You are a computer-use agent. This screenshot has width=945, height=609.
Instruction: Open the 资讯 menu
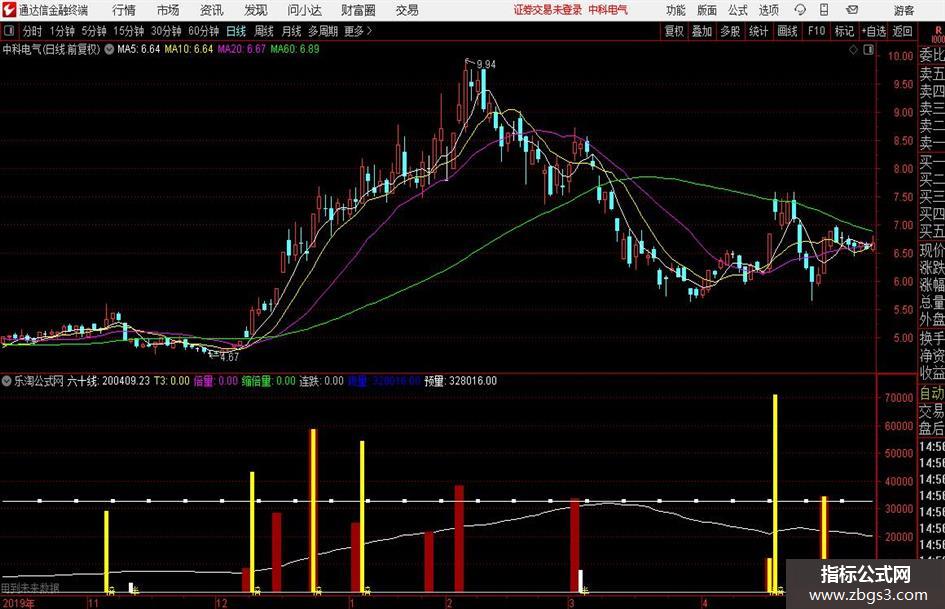click(x=212, y=10)
